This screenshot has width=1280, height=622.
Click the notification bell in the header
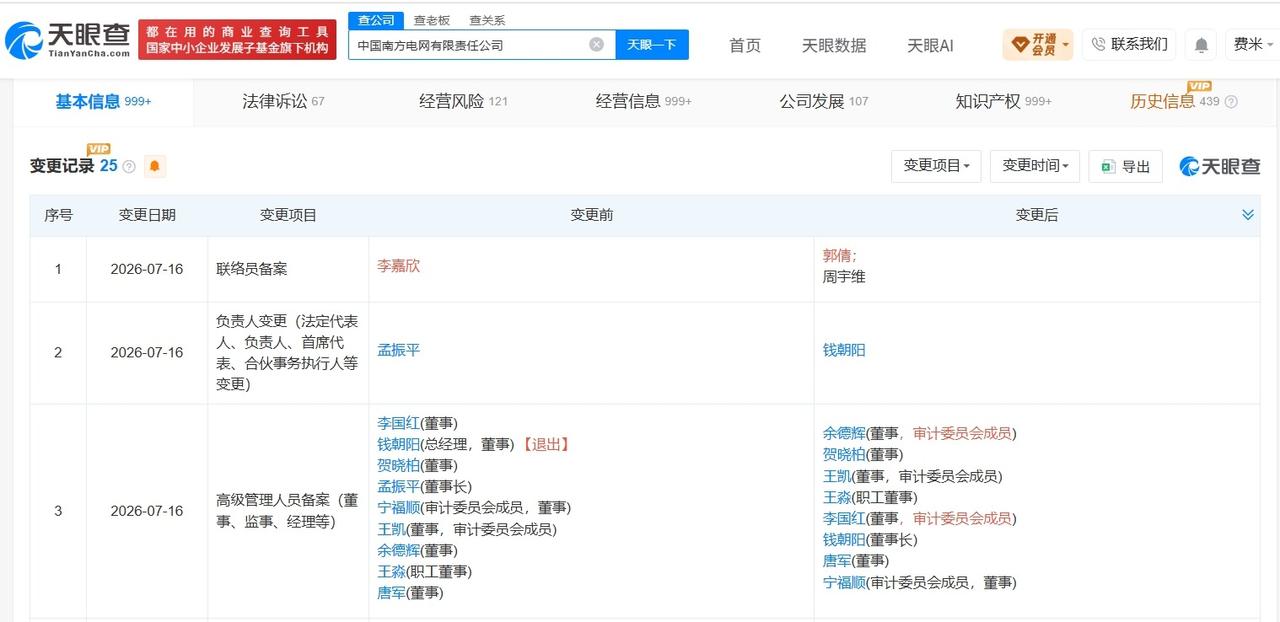1201,44
